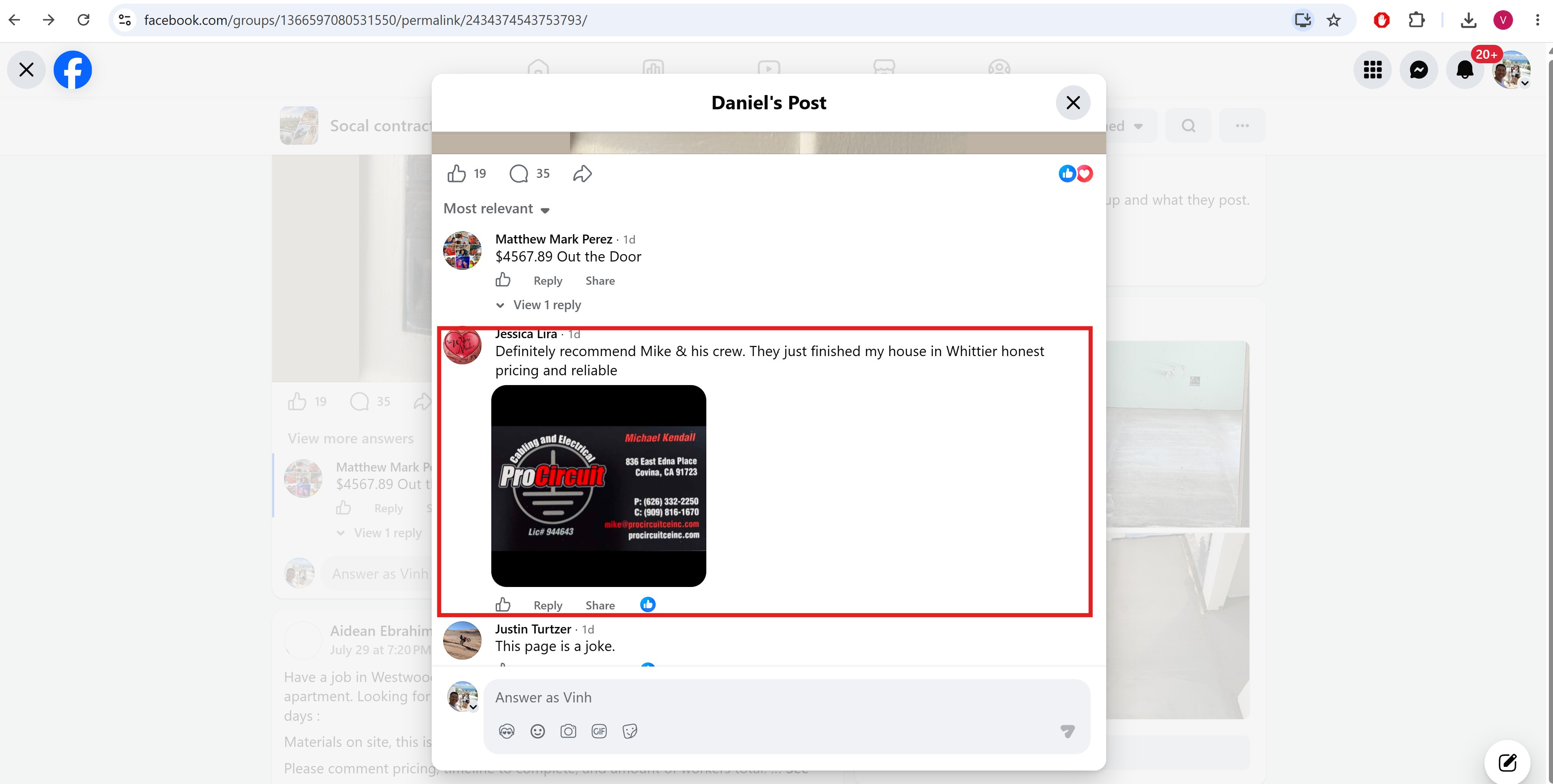Click the Facebook logo
The width and height of the screenshot is (1553, 784).
tap(73, 70)
